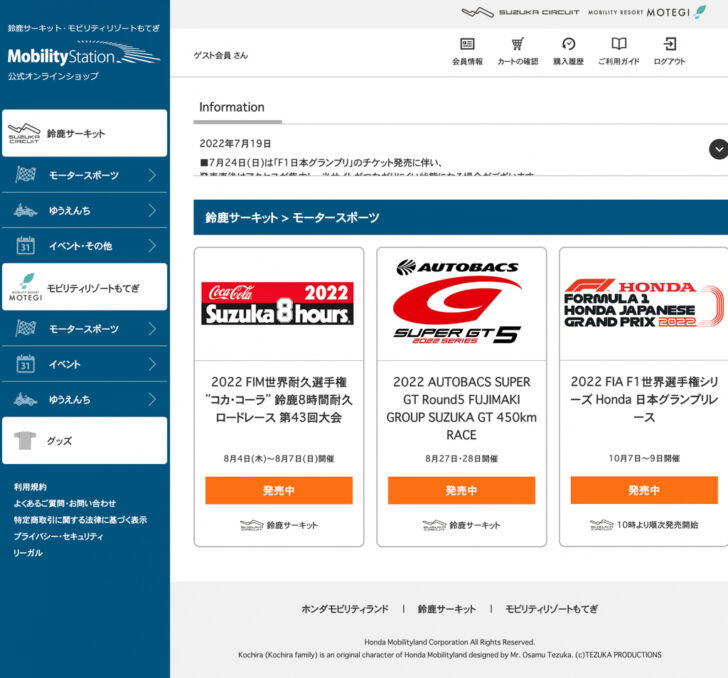The width and height of the screenshot is (728, 678).
Task: Click the MobilityStation site logo
Action: (84, 55)
